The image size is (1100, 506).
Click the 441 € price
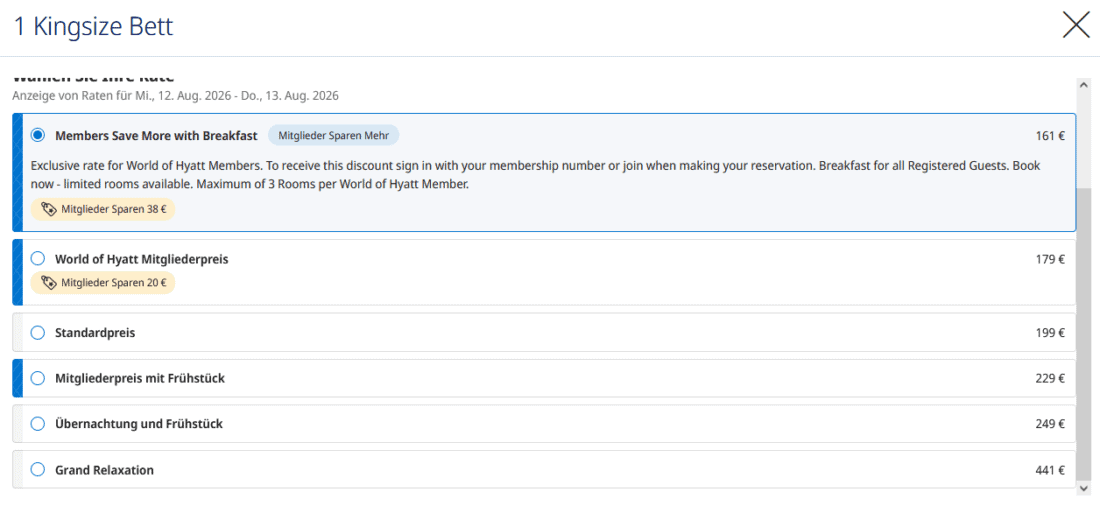click(1049, 470)
